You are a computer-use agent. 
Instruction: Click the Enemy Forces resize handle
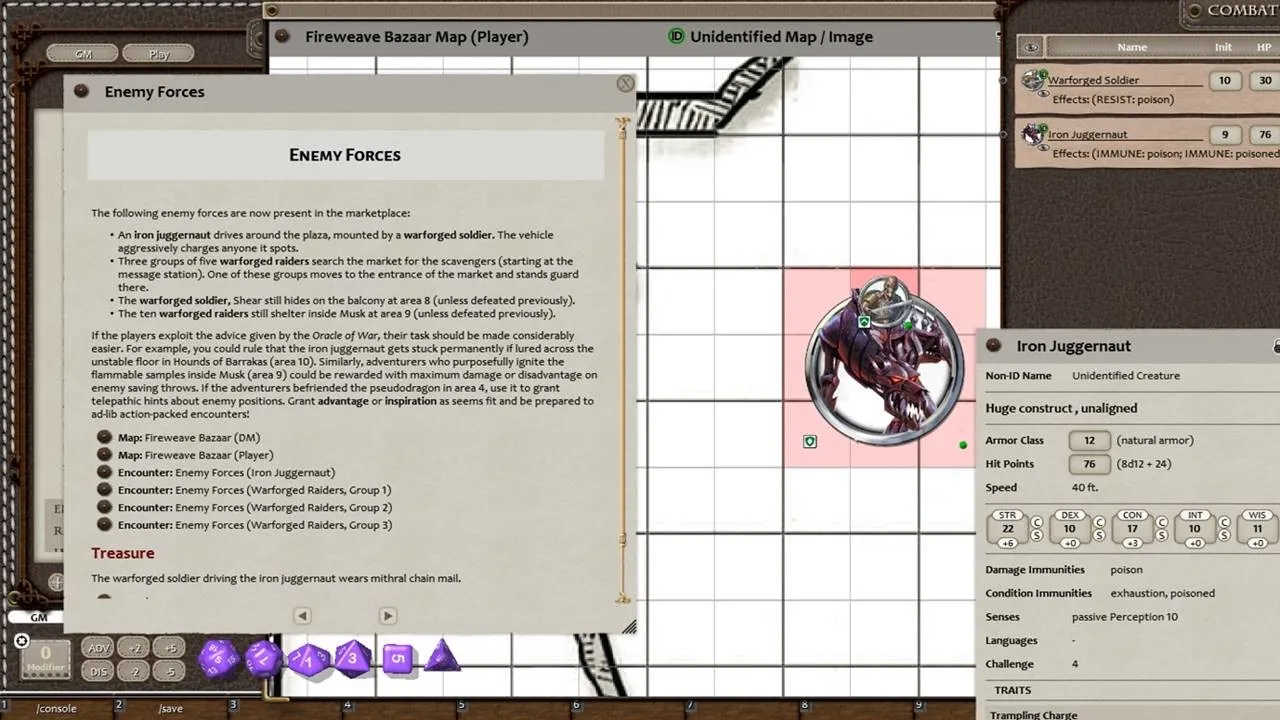coord(629,627)
